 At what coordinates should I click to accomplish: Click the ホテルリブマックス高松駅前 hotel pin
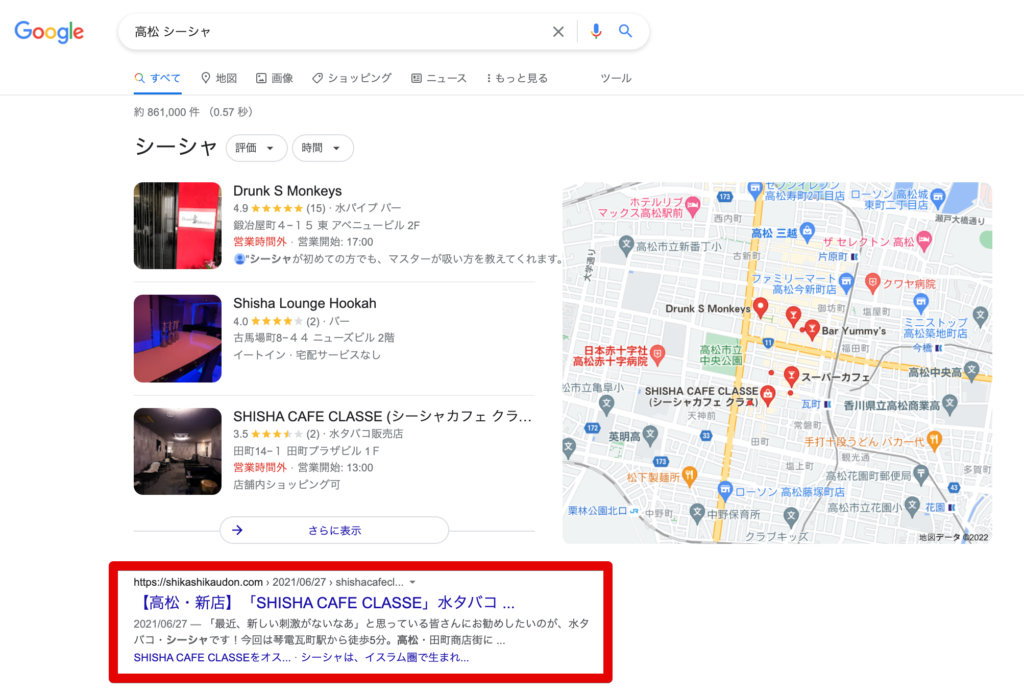[693, 206]
